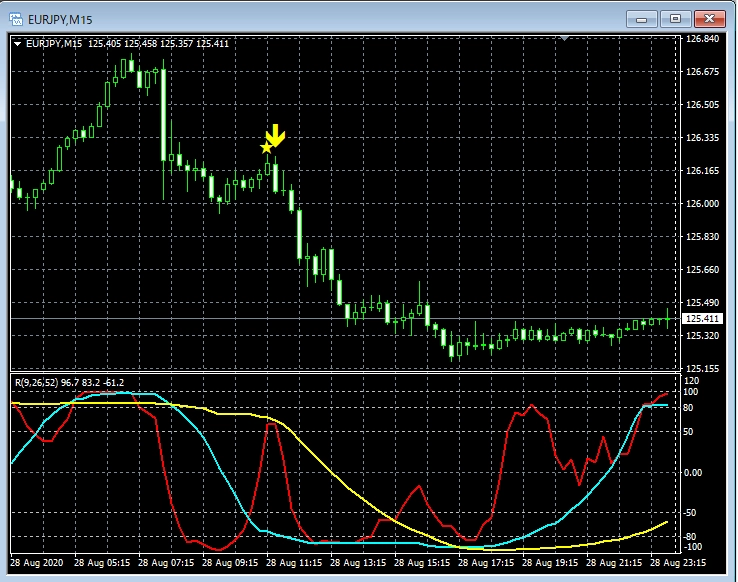Click the yellow down arrow signal marker
Viewport: 738px width, 582px height.
coord(276,136)
